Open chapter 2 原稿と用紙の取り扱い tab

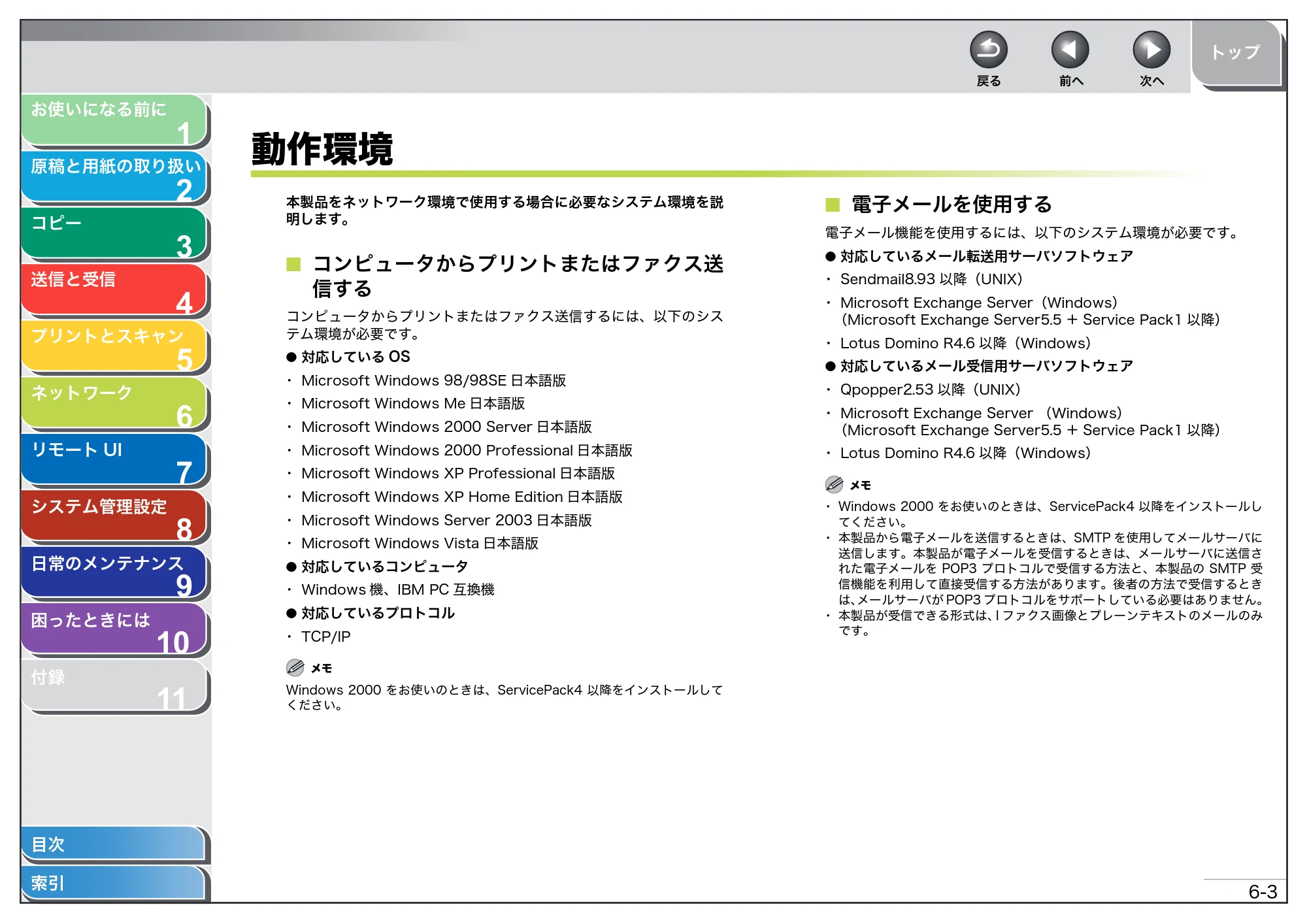[114, 176]
